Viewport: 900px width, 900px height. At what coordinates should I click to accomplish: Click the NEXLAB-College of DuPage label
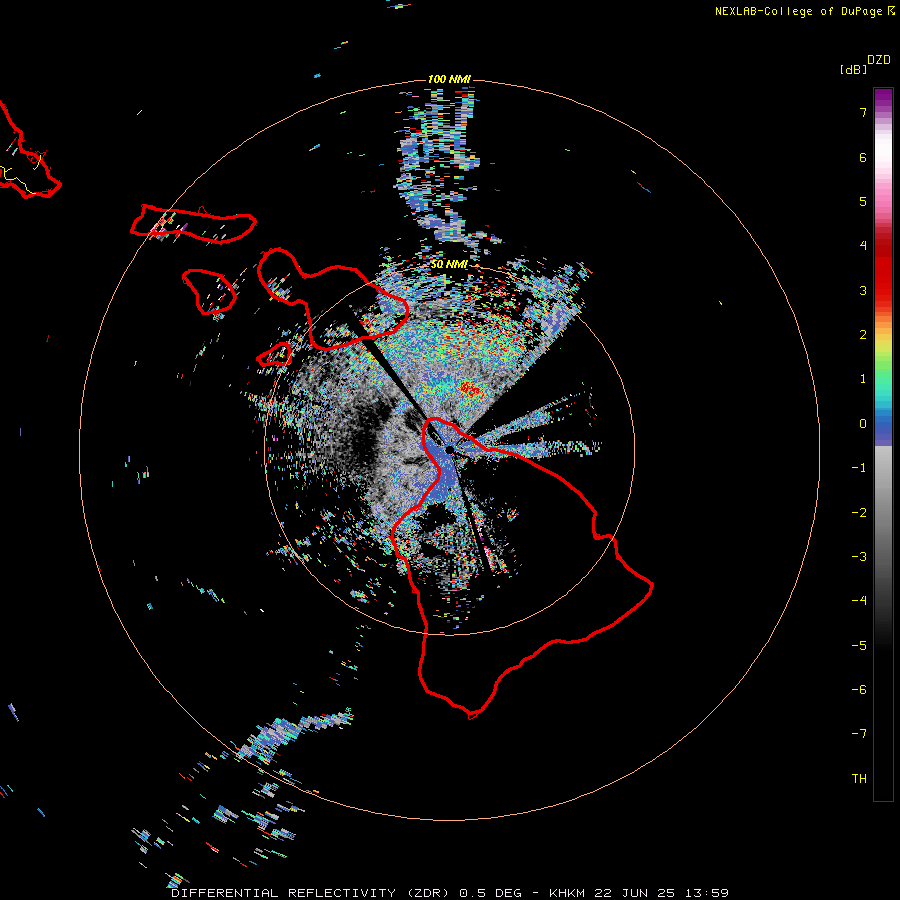click(798, 11)
